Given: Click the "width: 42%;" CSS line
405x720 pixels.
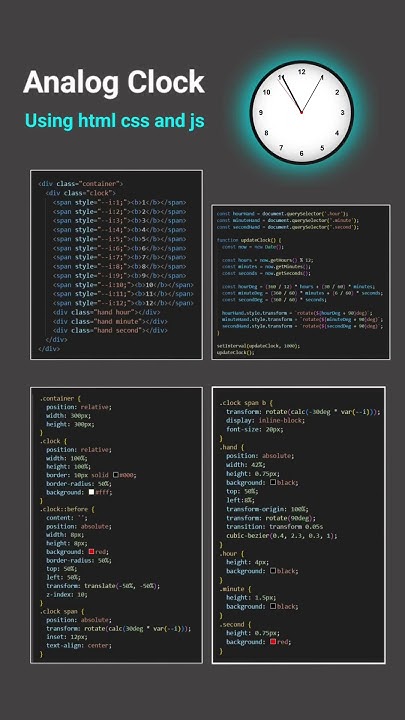Looking at the screenshot, I should point(245,465).
